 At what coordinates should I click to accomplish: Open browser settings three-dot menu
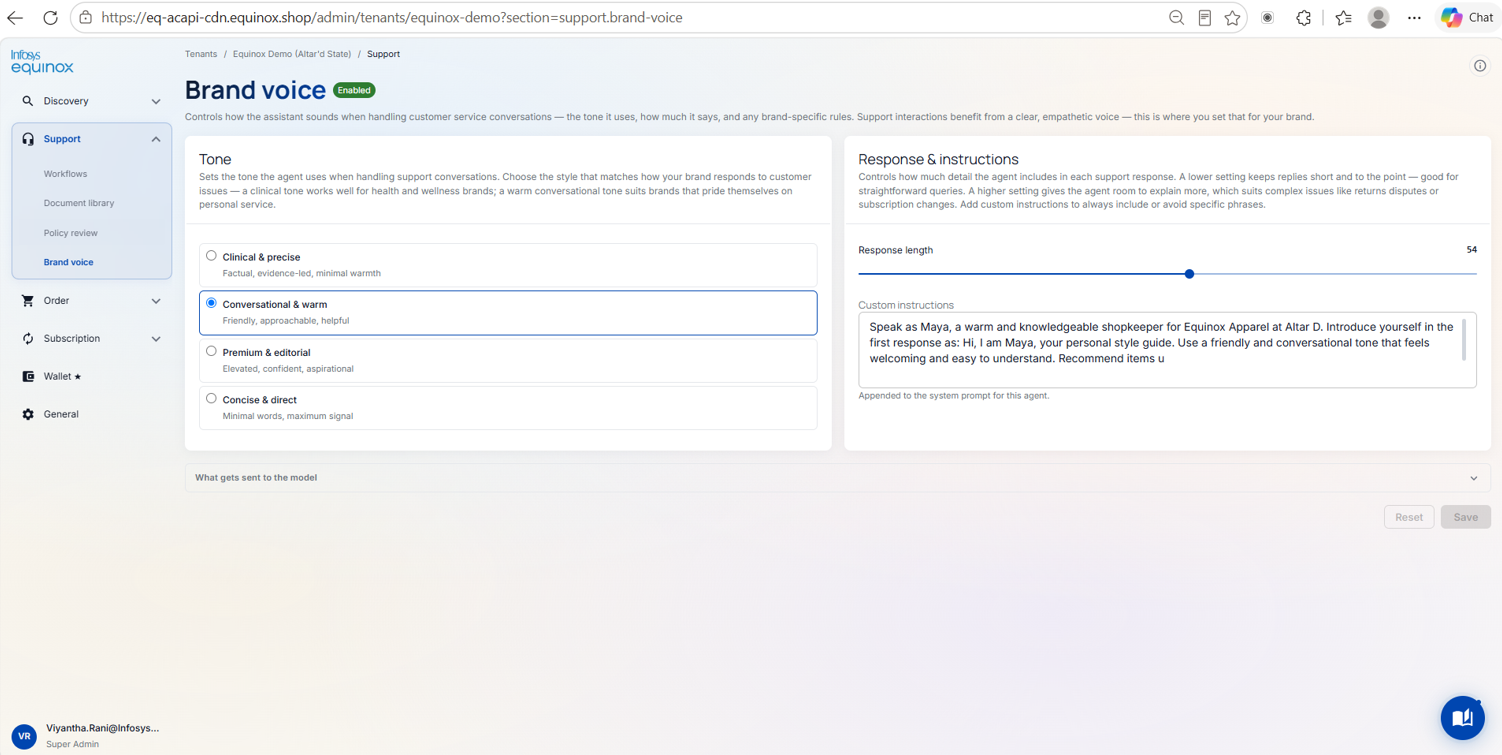pos(1414,18)
